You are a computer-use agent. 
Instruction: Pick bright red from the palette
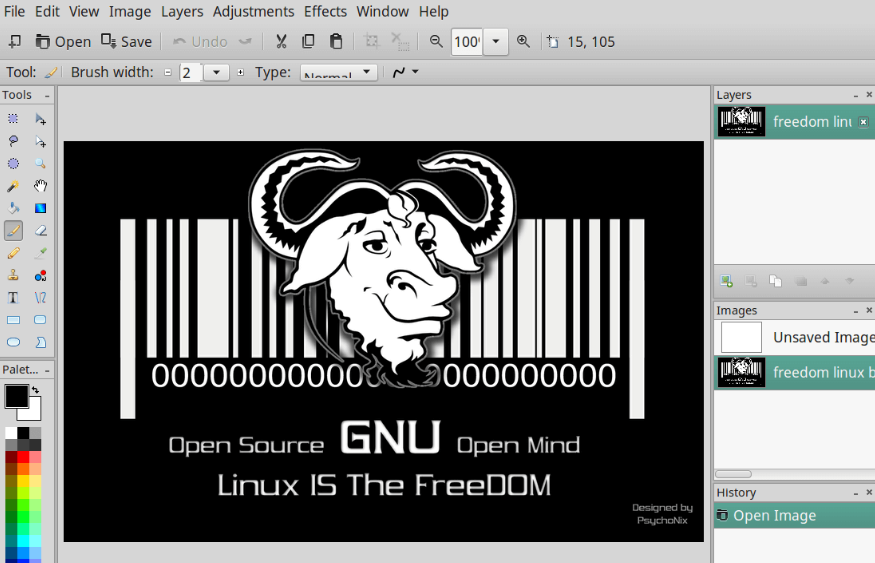pyautogui.click(x=23, y=457)
